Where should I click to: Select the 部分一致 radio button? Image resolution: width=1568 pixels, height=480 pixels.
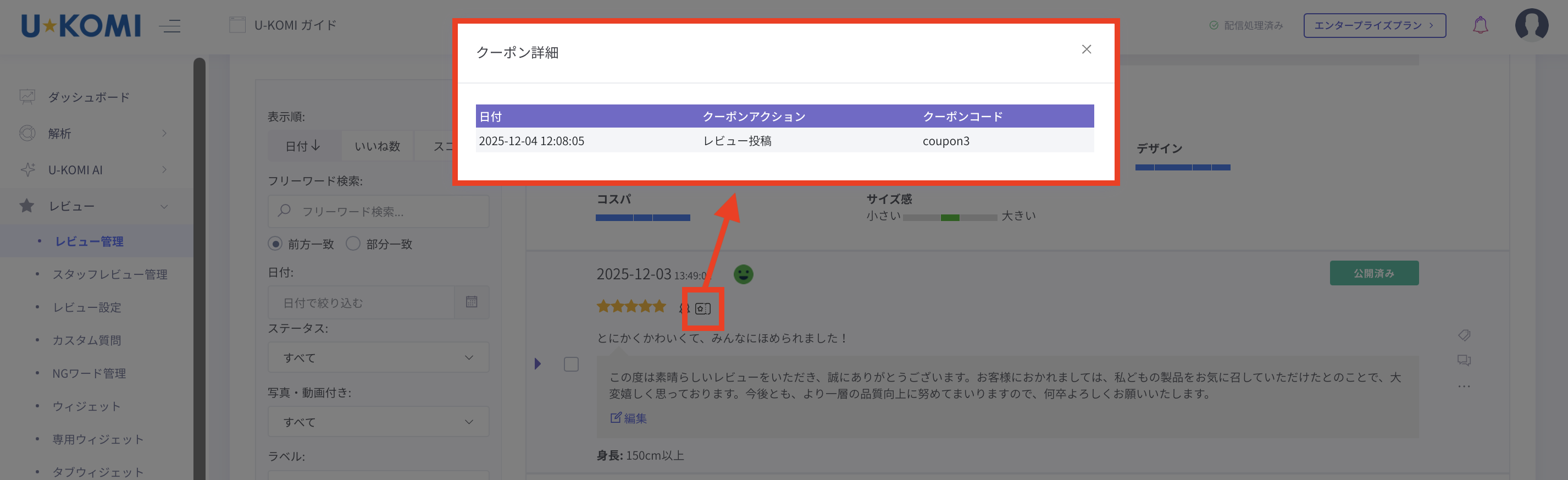click(x=353, y=244)
